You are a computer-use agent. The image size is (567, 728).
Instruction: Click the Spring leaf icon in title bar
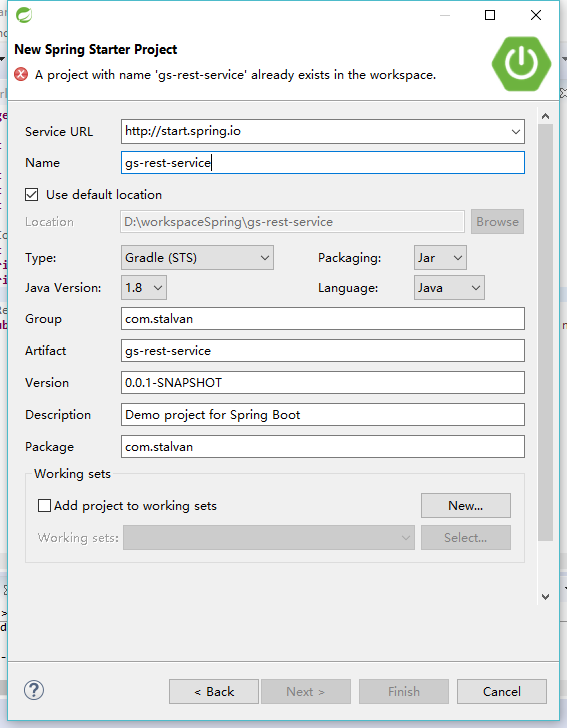click(24, 15)
